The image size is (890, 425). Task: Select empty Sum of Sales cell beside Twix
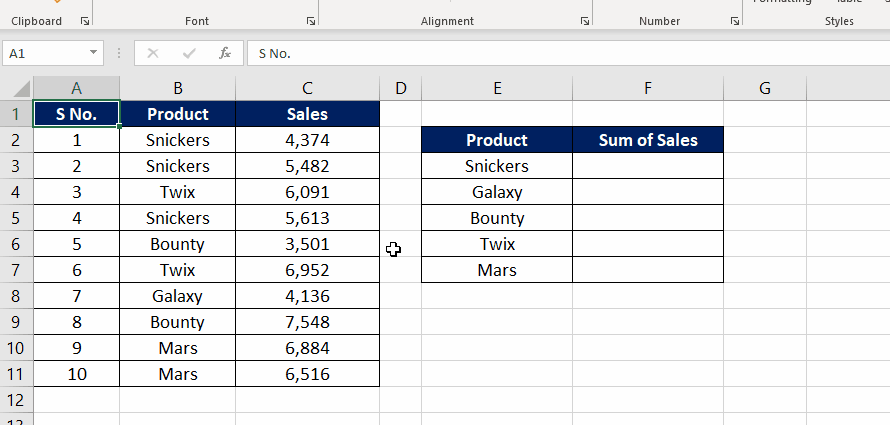pos(648,244)
